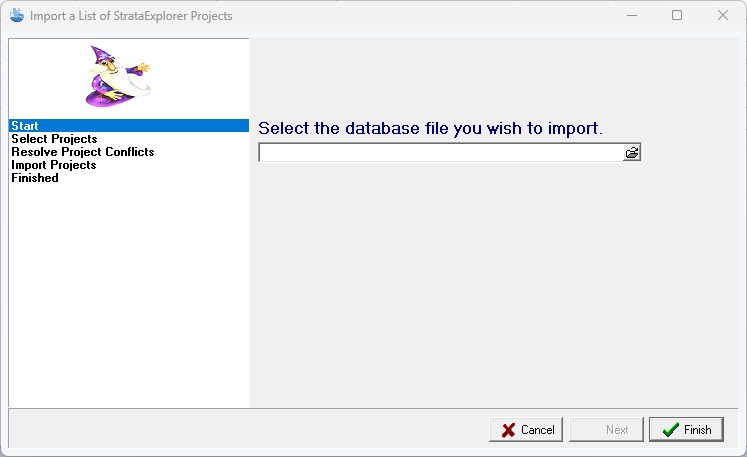The height and width of the screenshot is (457, 747).
Task: Click the StrataExplorer title bar app icon
Action: [15, 16]
